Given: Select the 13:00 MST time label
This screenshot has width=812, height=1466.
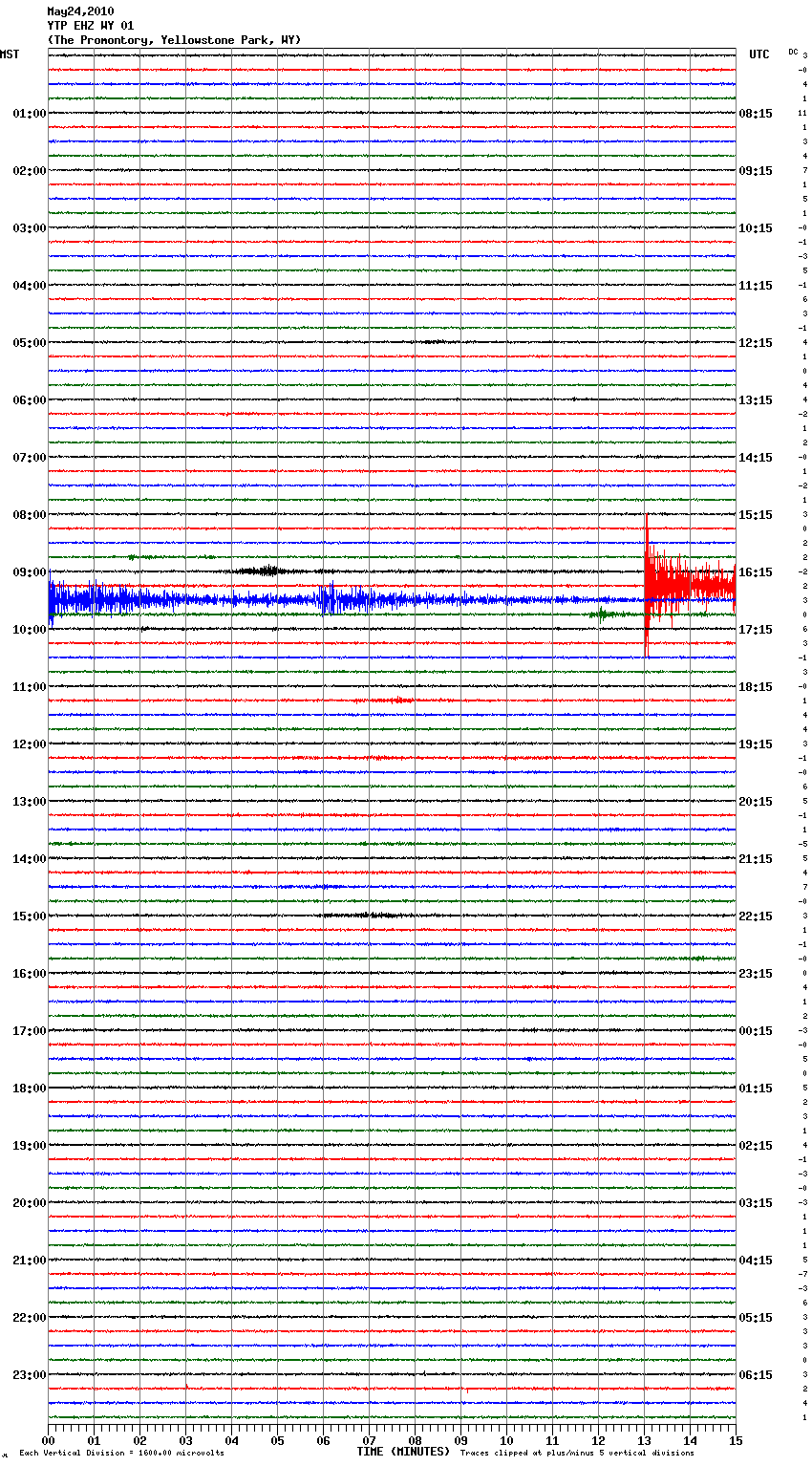Looking at the screenshot, I should pyautogui.click(x=29, y=802).
